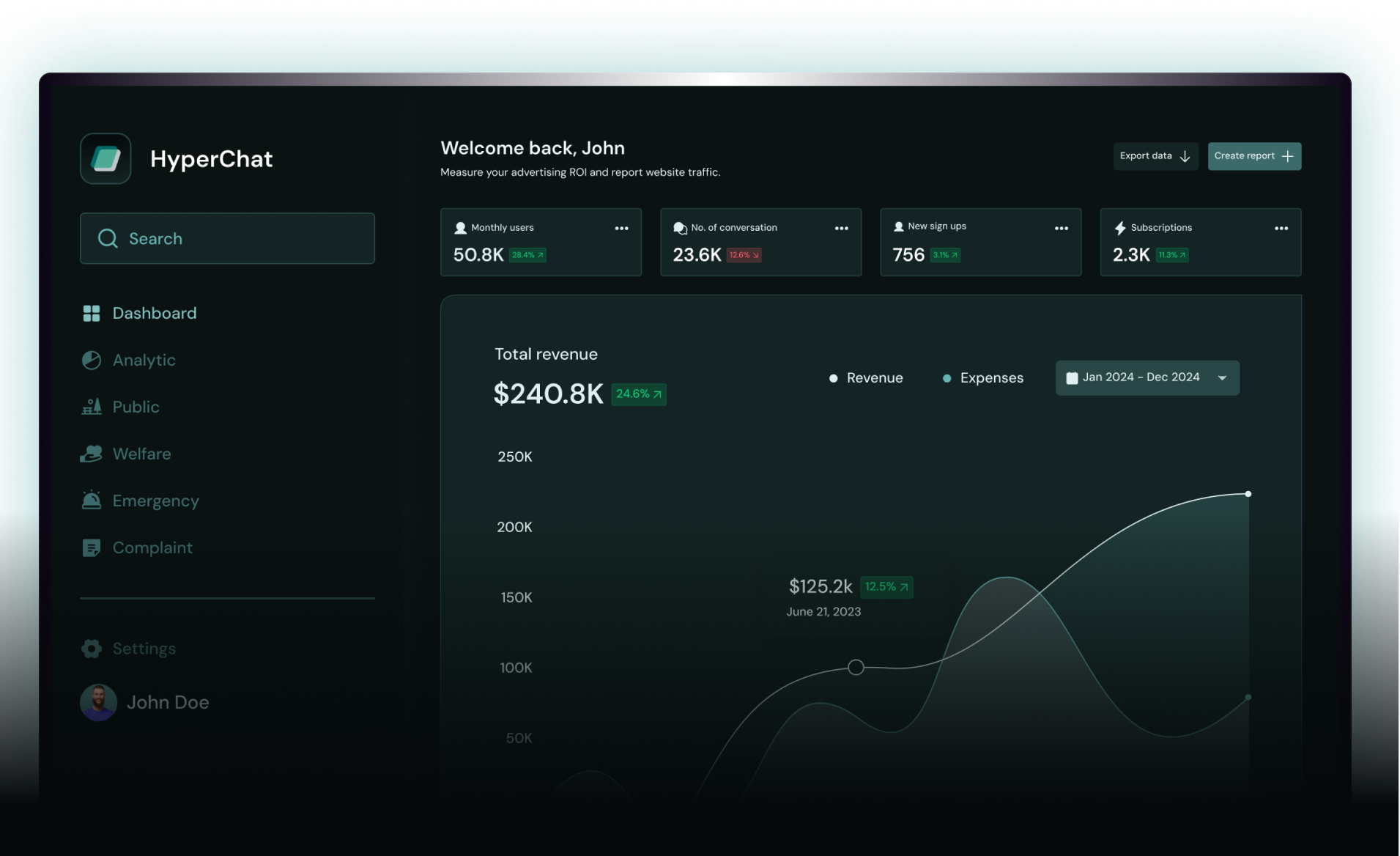Image resolution: width=1400 pixels, height=856 pixels.
Task: Toggle the Expenses series in chart legend
Action: point(982,378)
